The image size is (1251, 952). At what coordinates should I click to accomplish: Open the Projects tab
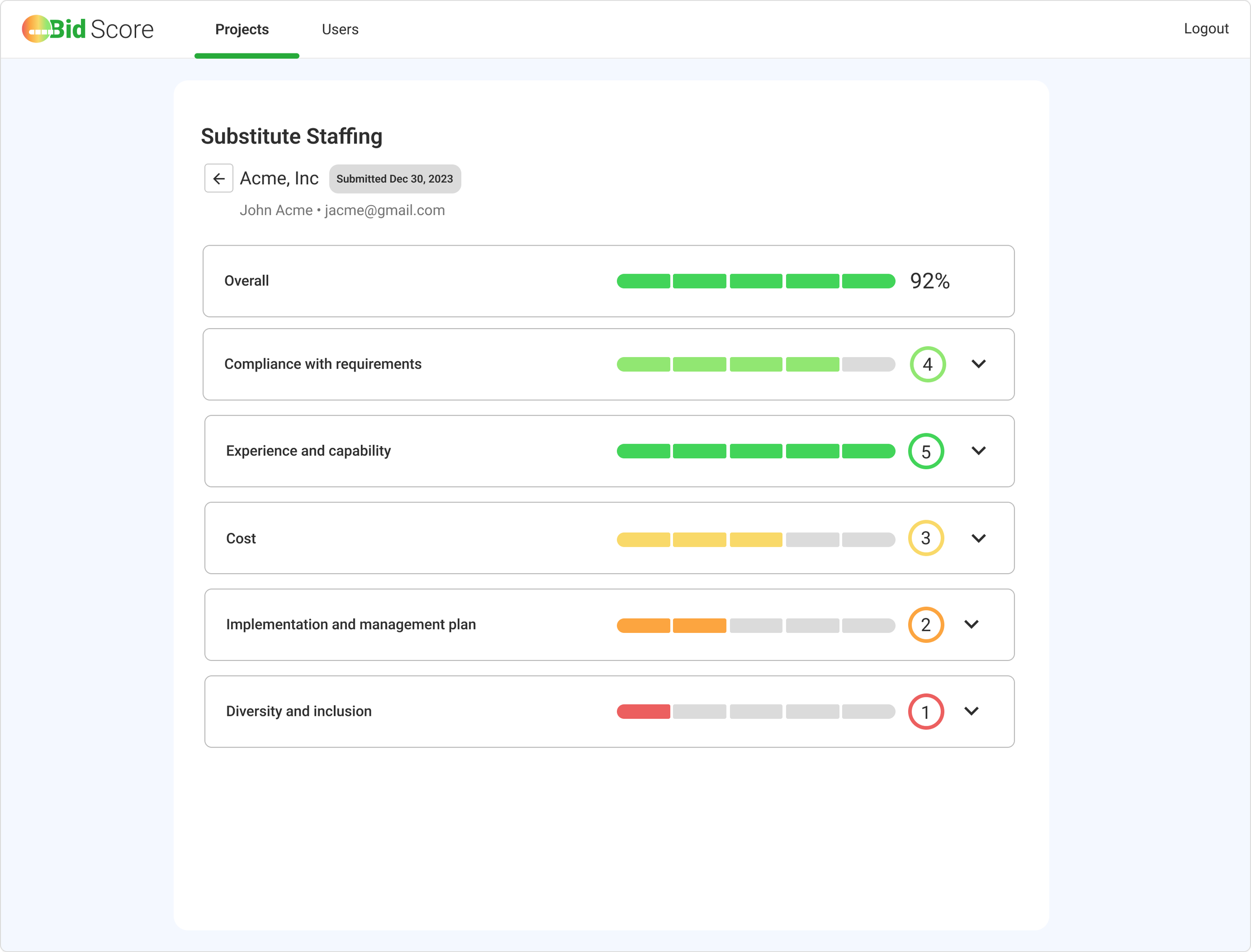(x=242, y=30)
